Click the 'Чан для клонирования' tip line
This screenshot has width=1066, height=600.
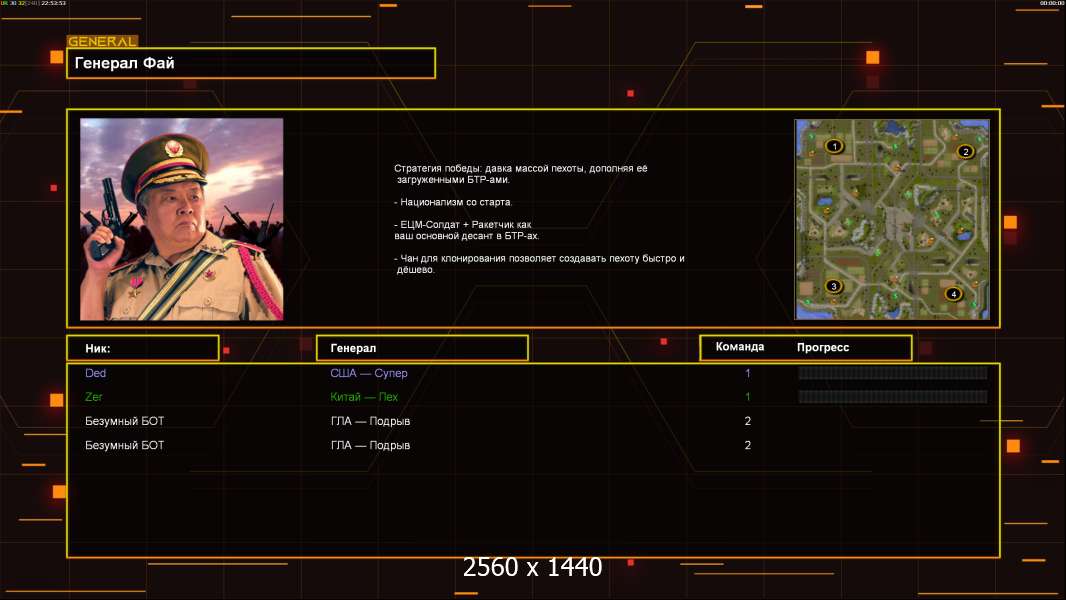(539, 264)
